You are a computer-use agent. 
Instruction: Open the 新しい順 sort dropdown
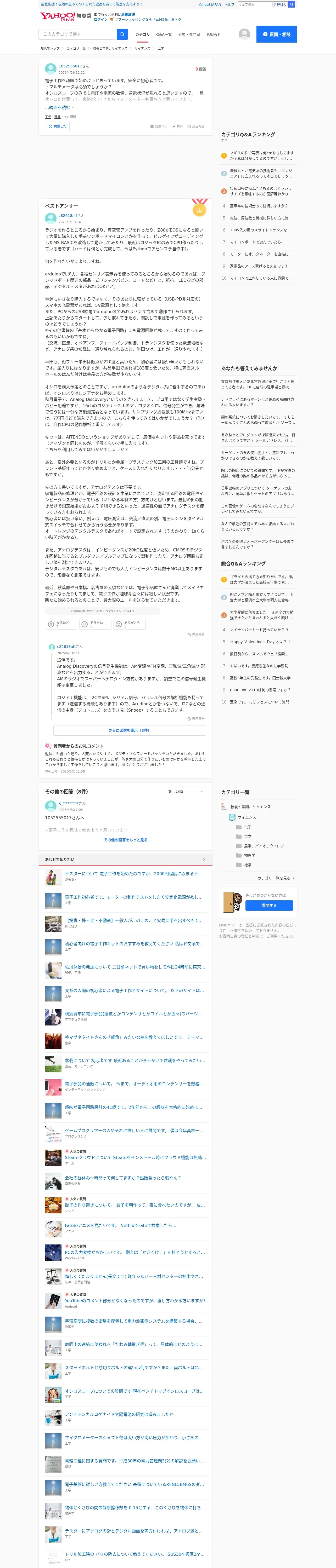(185, 791)
